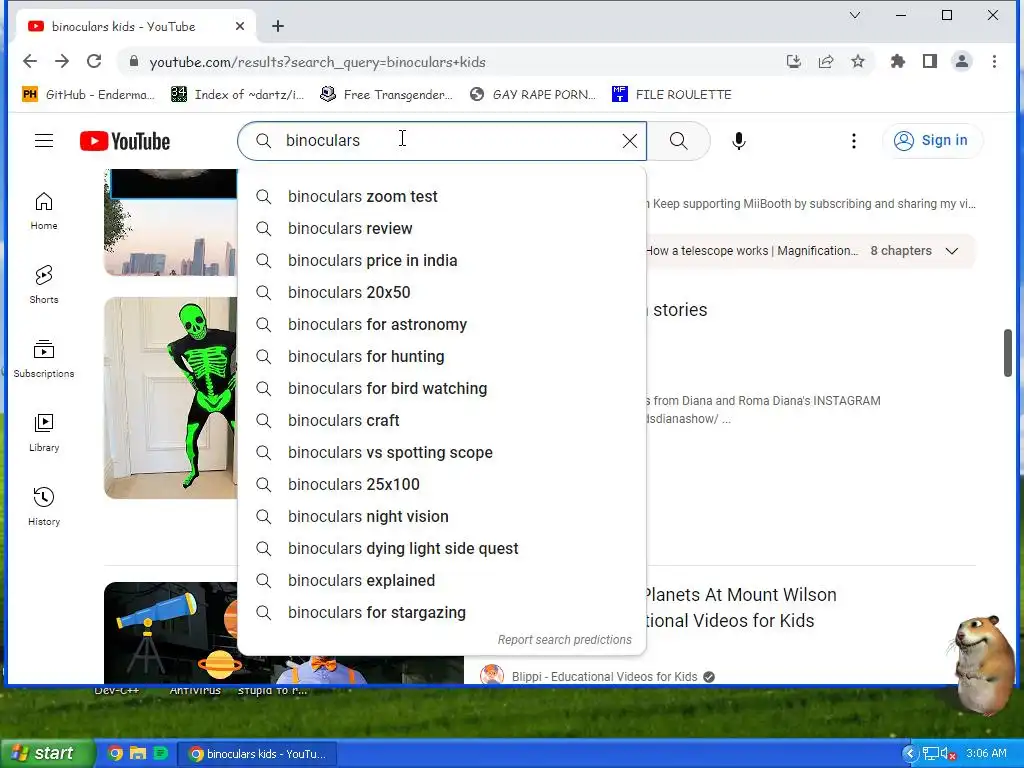Screen dimensions: 1024x768
Task: Click the YouTube logo
Action: pos(125,141)
